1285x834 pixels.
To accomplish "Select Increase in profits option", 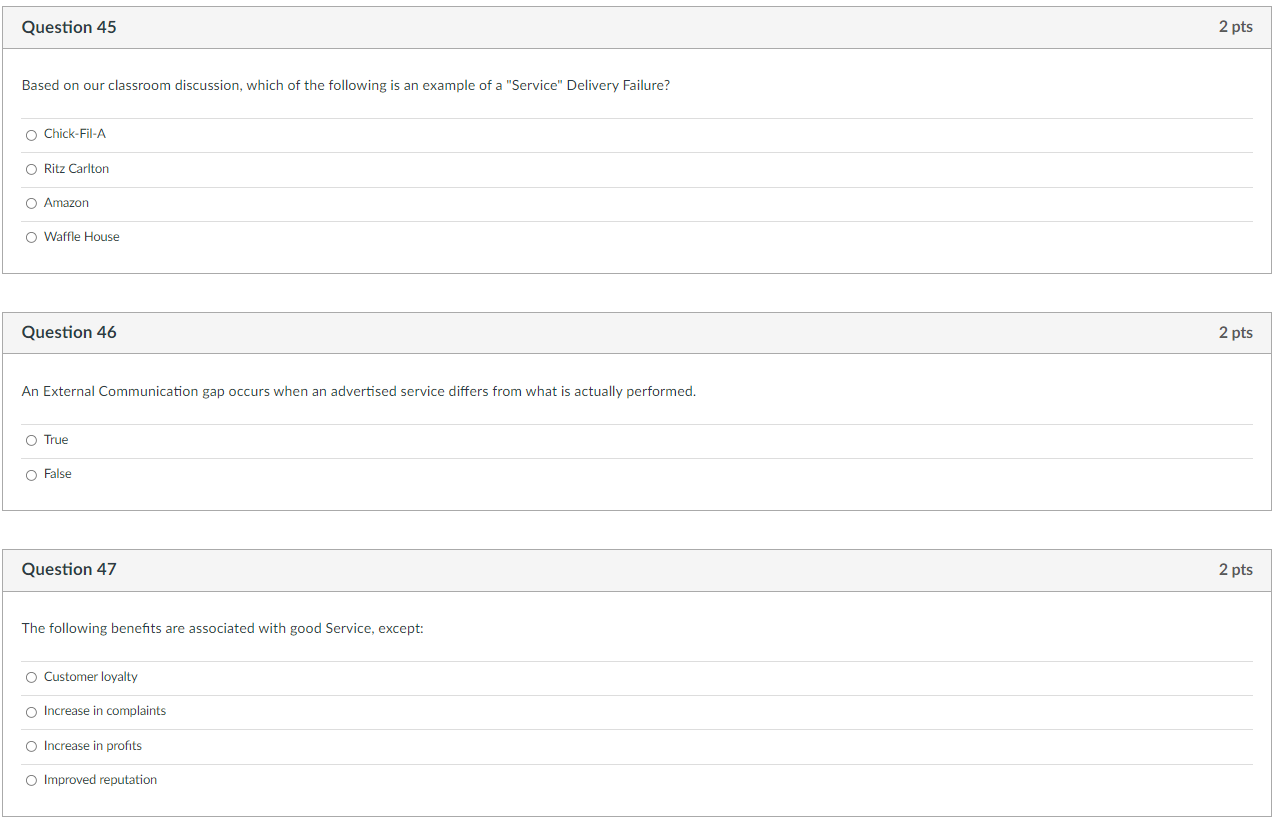I will click(x=32, y=747).
